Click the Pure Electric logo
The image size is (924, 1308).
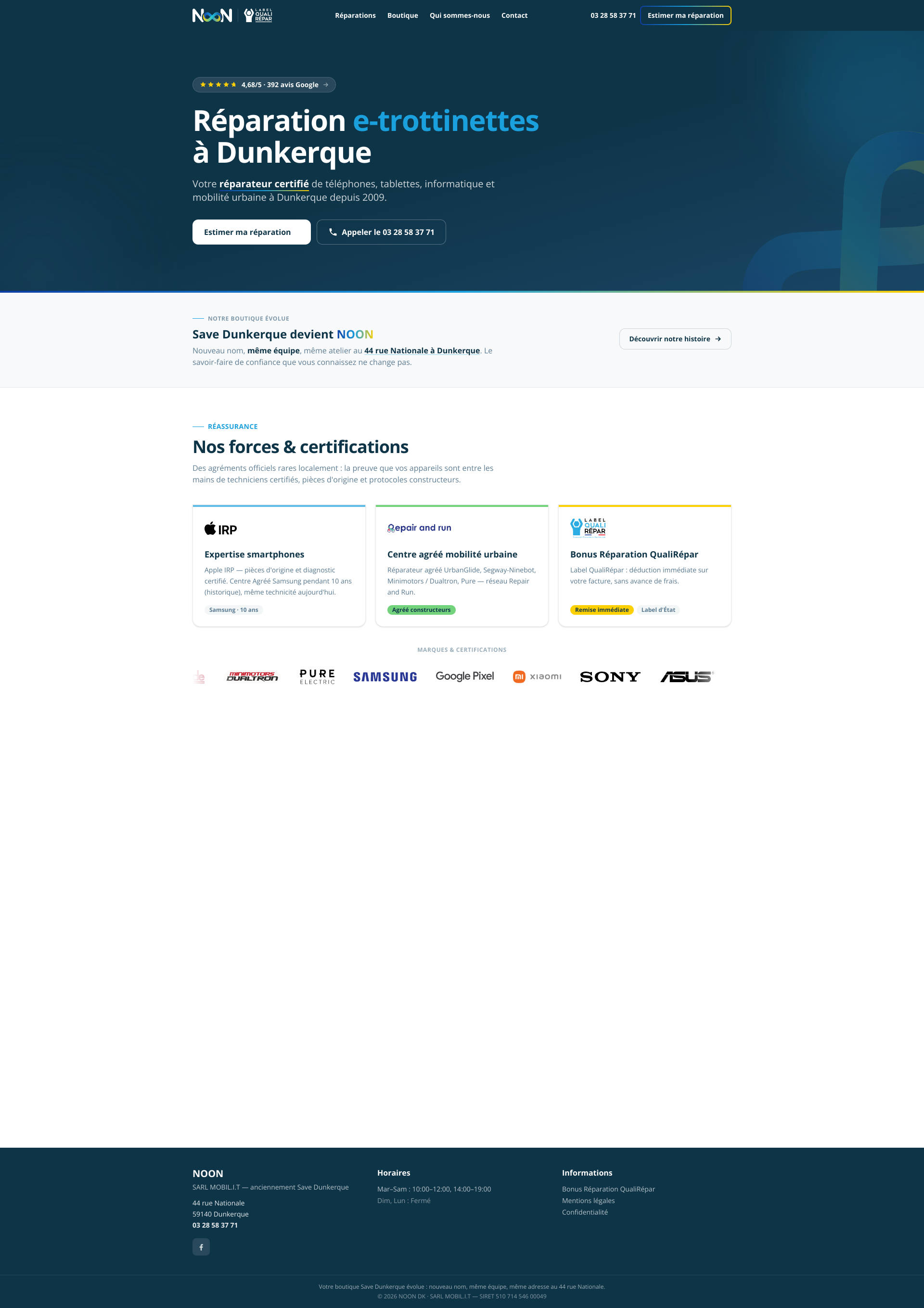(317, 677)
